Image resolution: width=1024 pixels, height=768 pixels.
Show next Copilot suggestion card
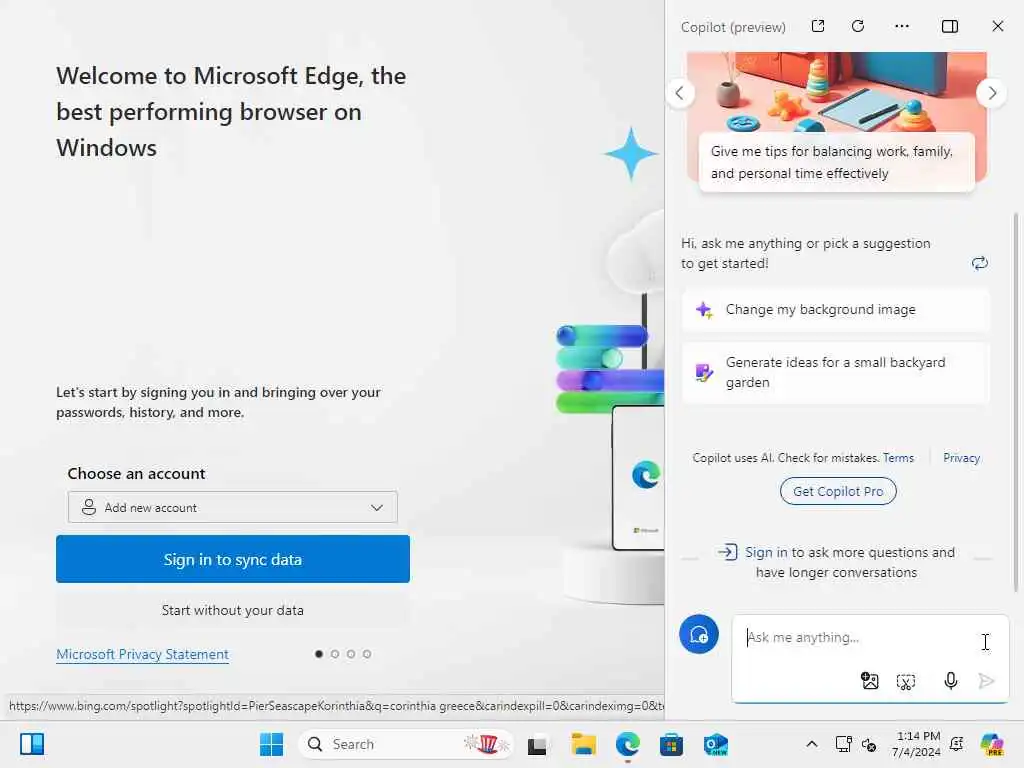[992, 93]
